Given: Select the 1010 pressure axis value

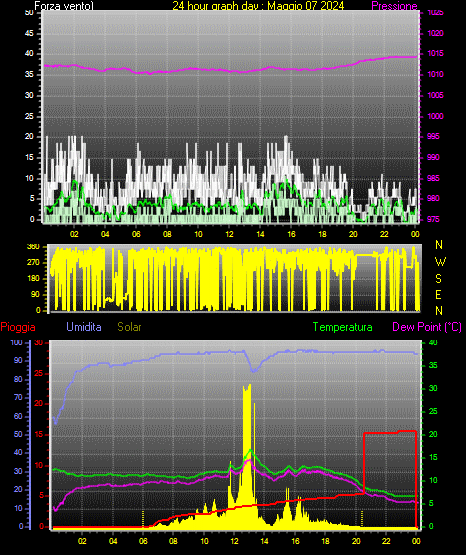Looking at the screenshot, I should pos(435,74).
